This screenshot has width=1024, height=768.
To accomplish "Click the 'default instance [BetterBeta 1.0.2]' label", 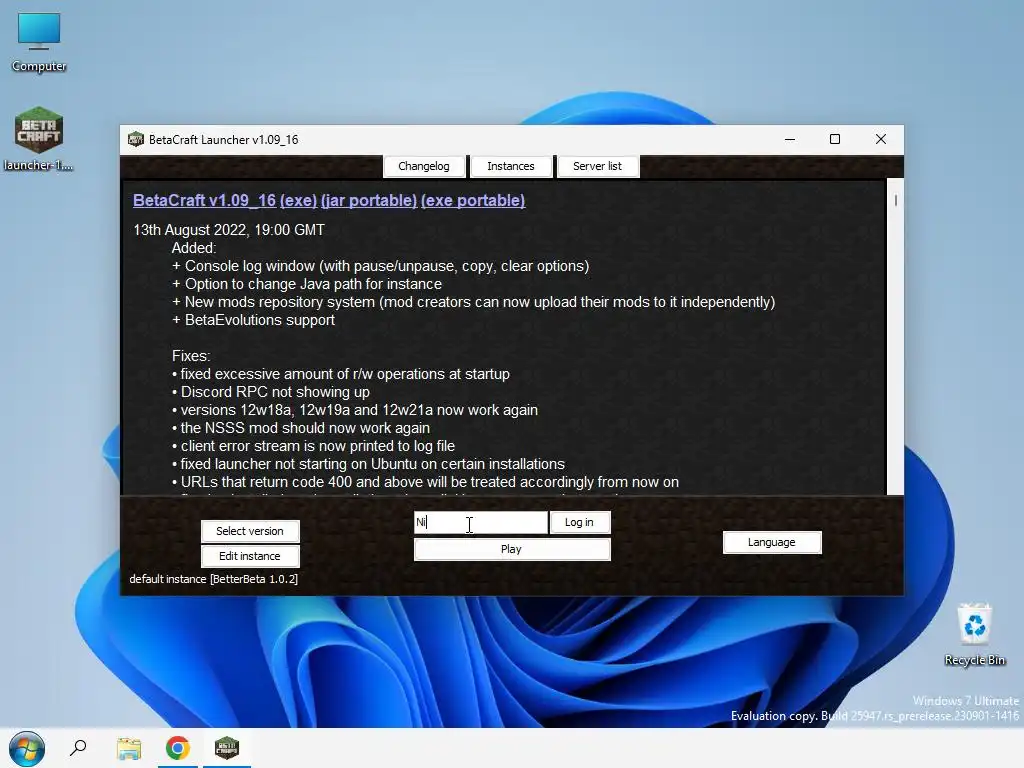I will pyautogui.click(x=214, y=579).
